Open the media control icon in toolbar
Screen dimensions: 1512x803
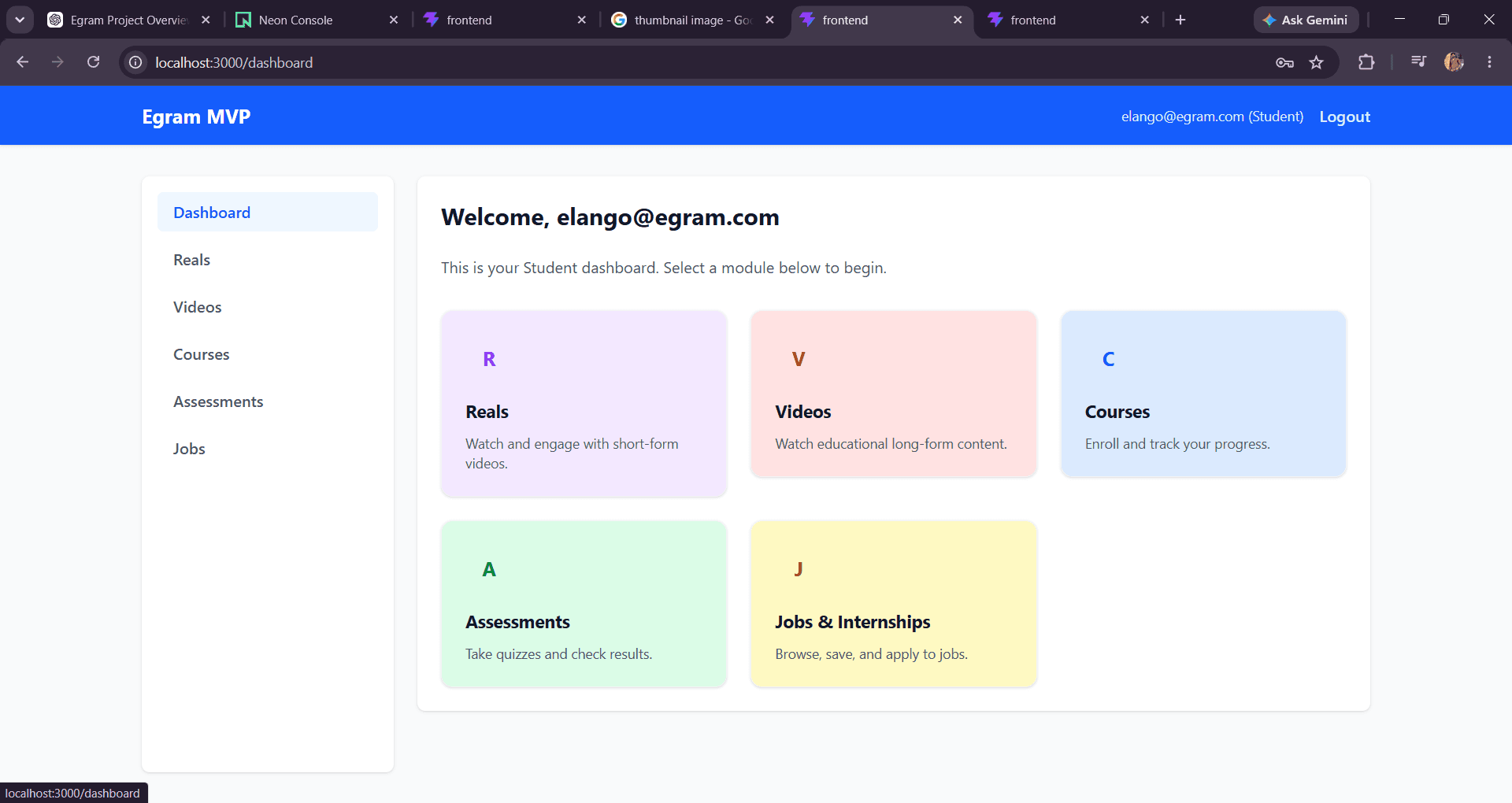point(1419,62)
